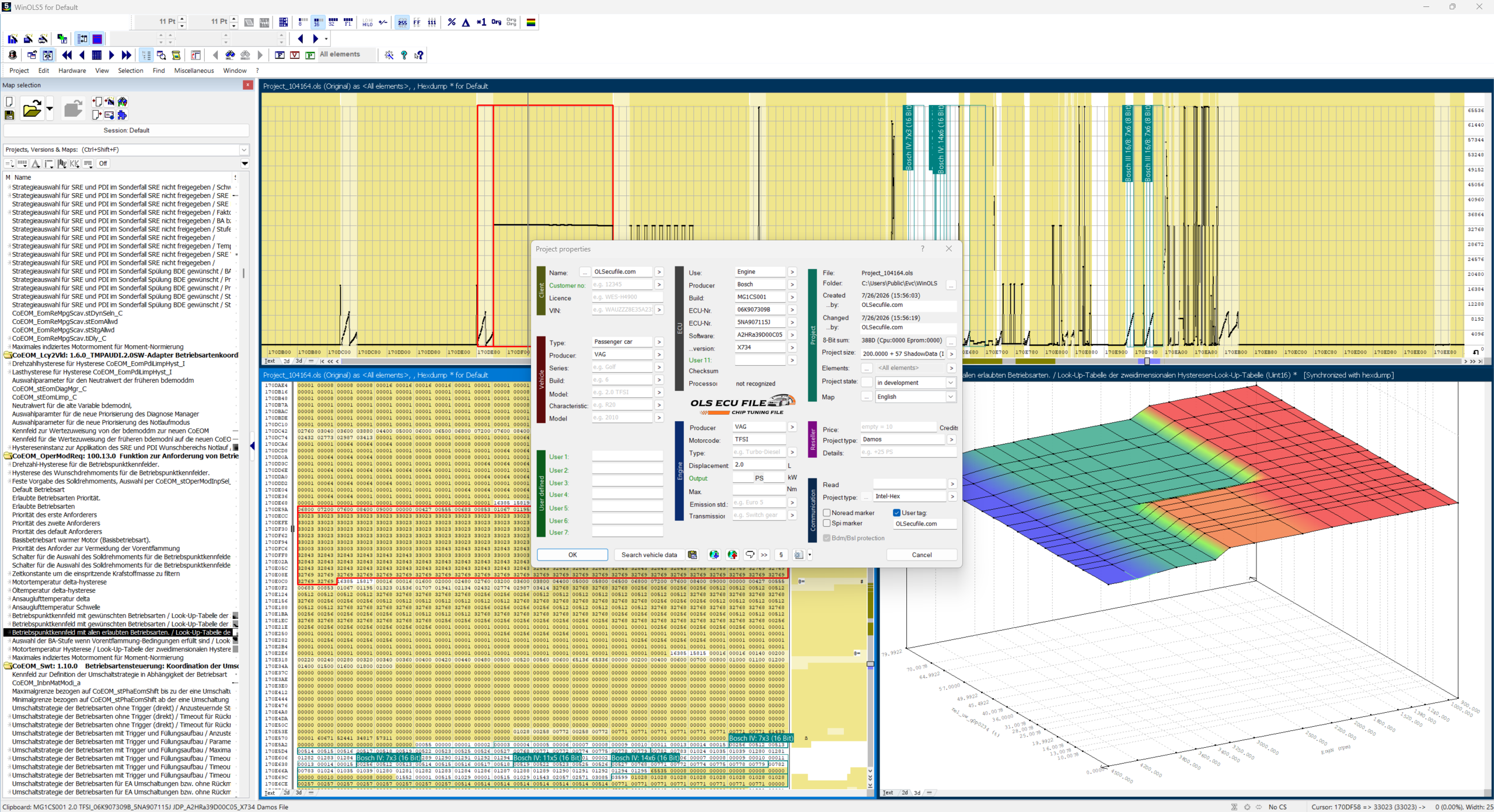Open the Project state dropdown
The height and width of the screenshot is (812, 1494).
tap(951, 383)
